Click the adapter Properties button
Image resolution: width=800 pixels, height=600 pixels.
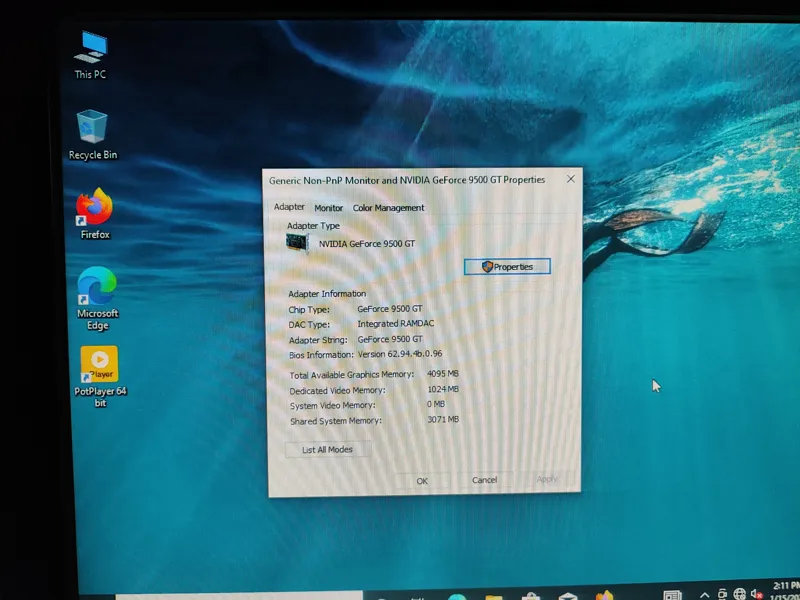[507, 267]
